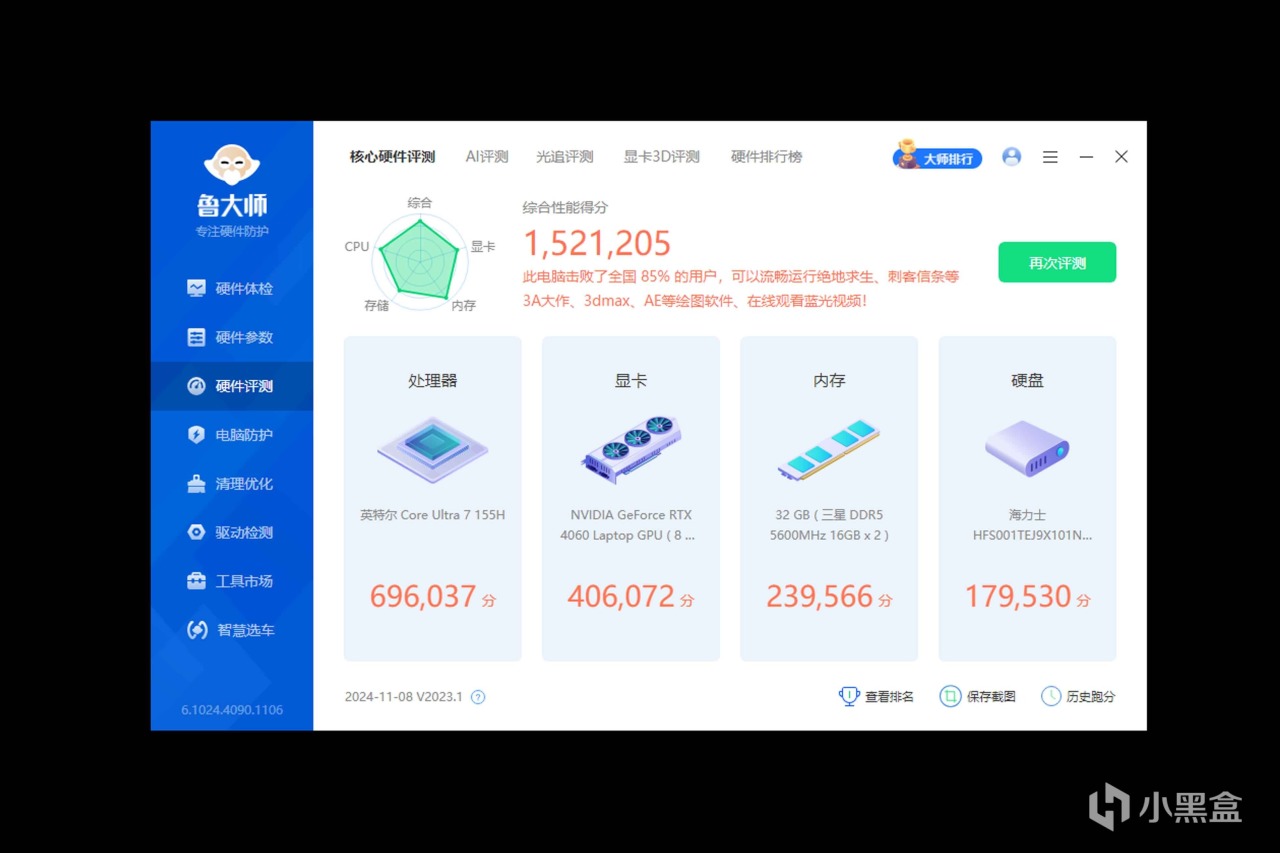Open 驱动检测 in the sidebar
The width and height of the screenshot is (1280, 853).
(231, 532)
